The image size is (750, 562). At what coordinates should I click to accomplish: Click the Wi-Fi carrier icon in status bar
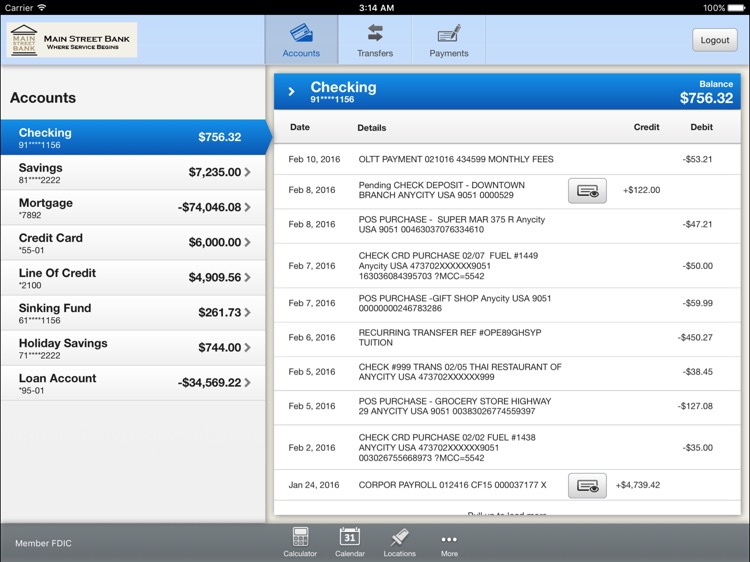(x=42, y=8)
